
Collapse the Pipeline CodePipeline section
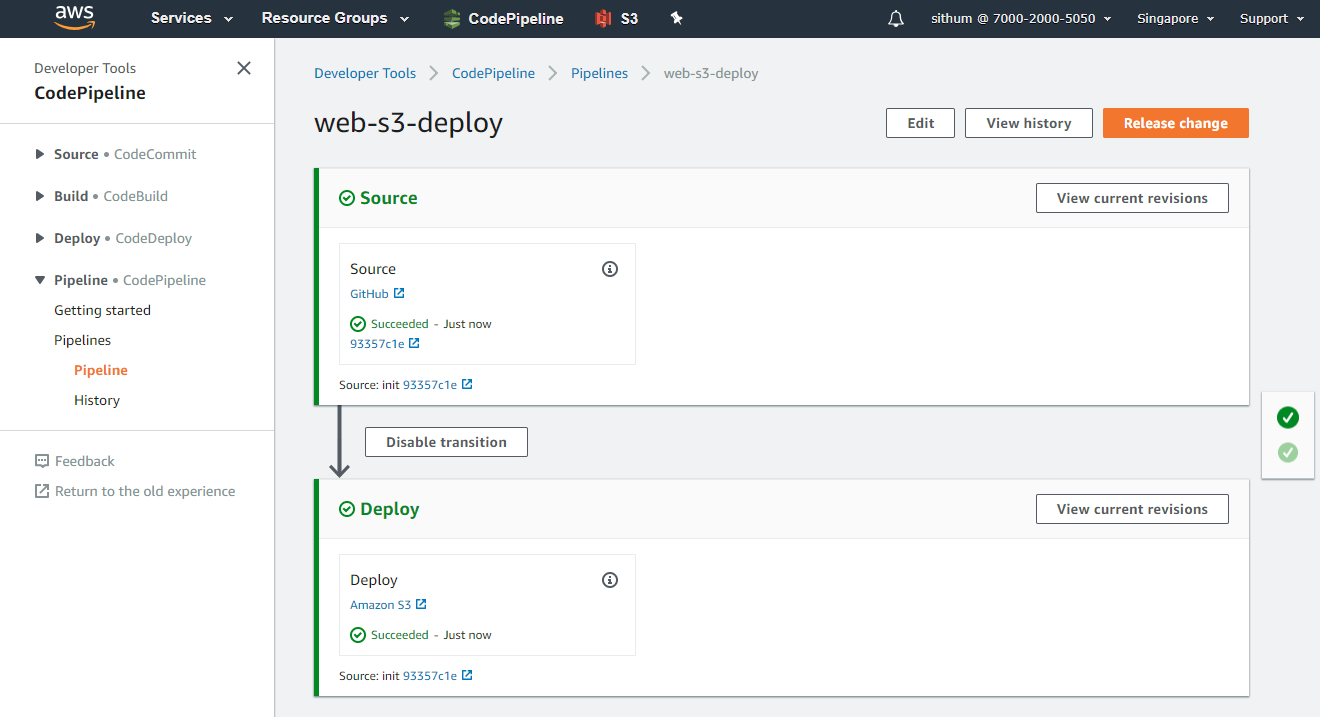(40, 280)
